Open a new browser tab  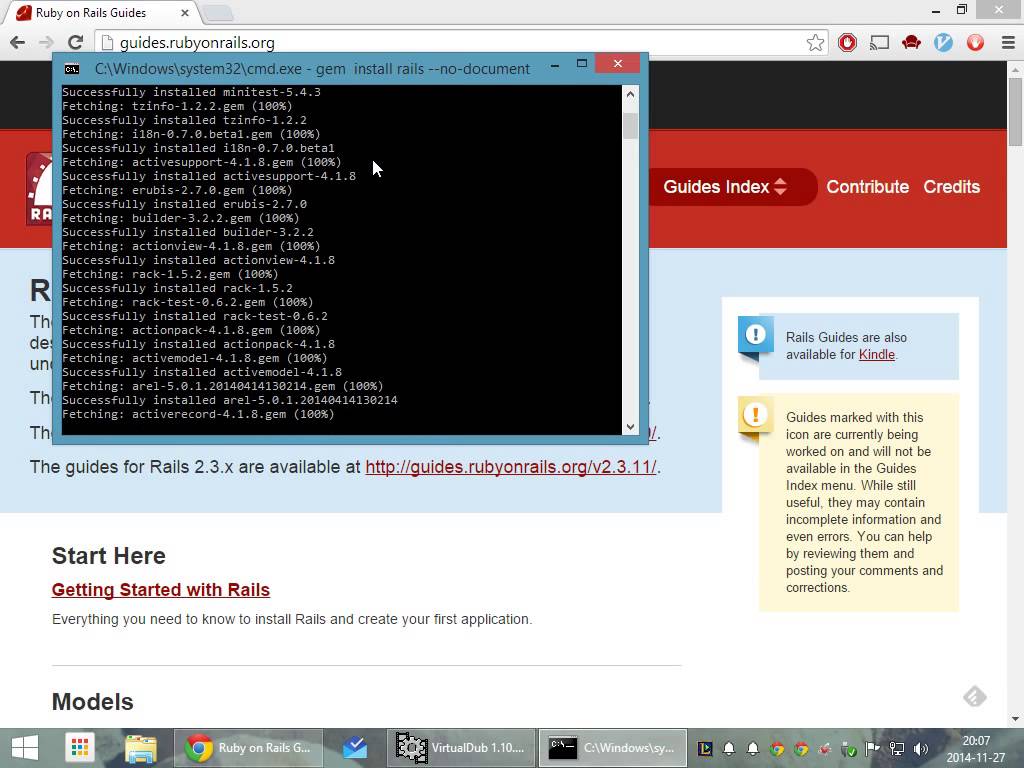click(217, 12)
